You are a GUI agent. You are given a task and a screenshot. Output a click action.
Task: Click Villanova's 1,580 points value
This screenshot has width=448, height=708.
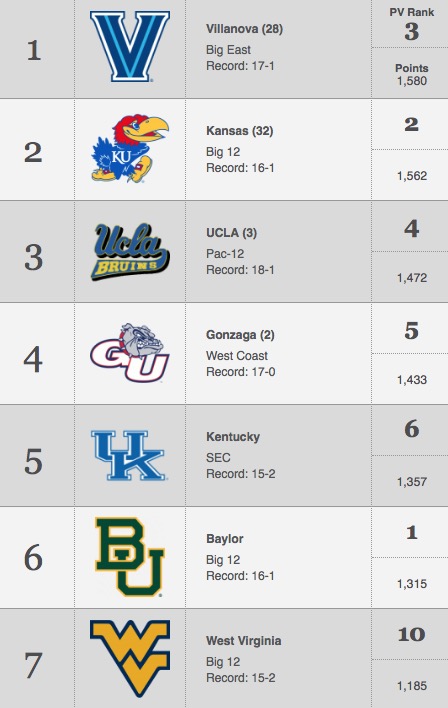click(x=411, y=81)
